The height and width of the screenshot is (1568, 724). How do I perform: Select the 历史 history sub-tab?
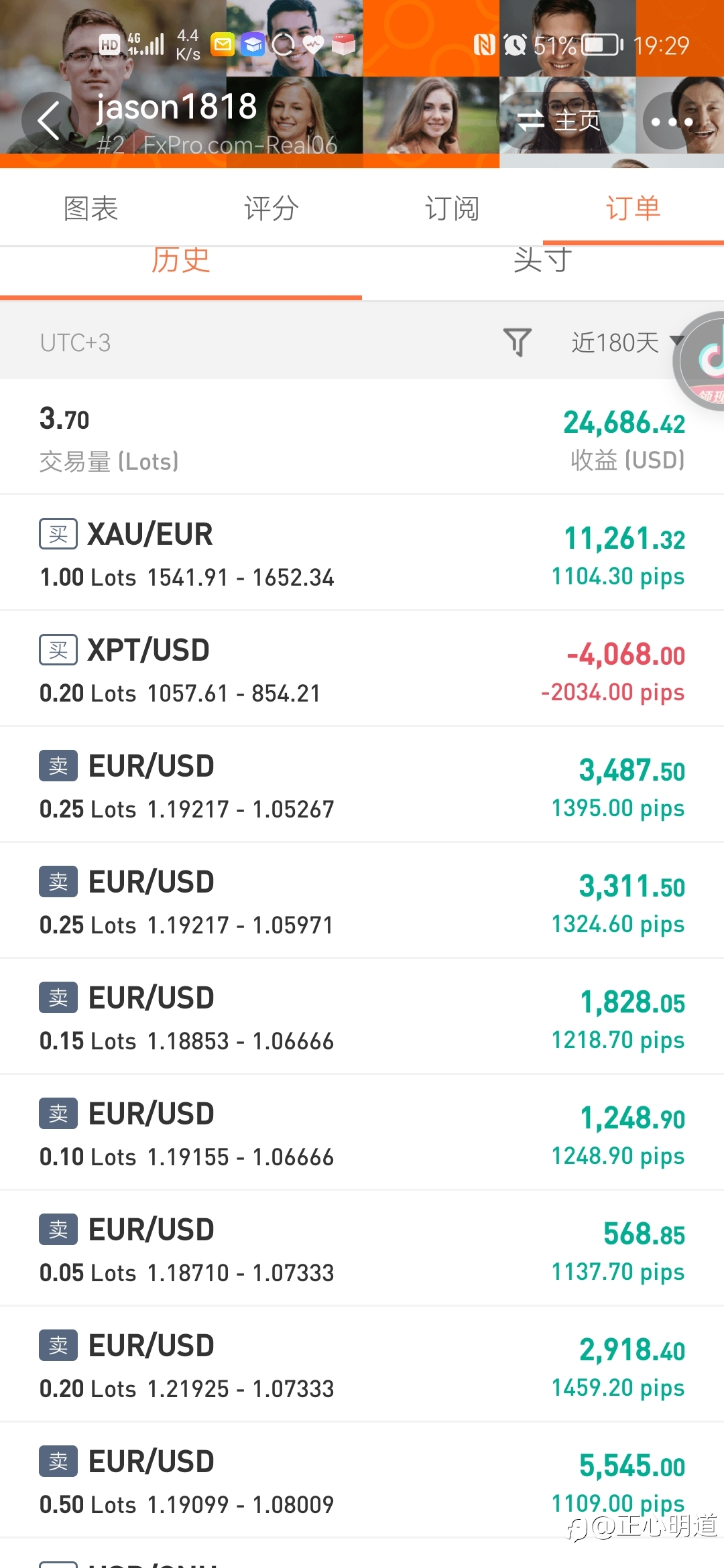181,261
